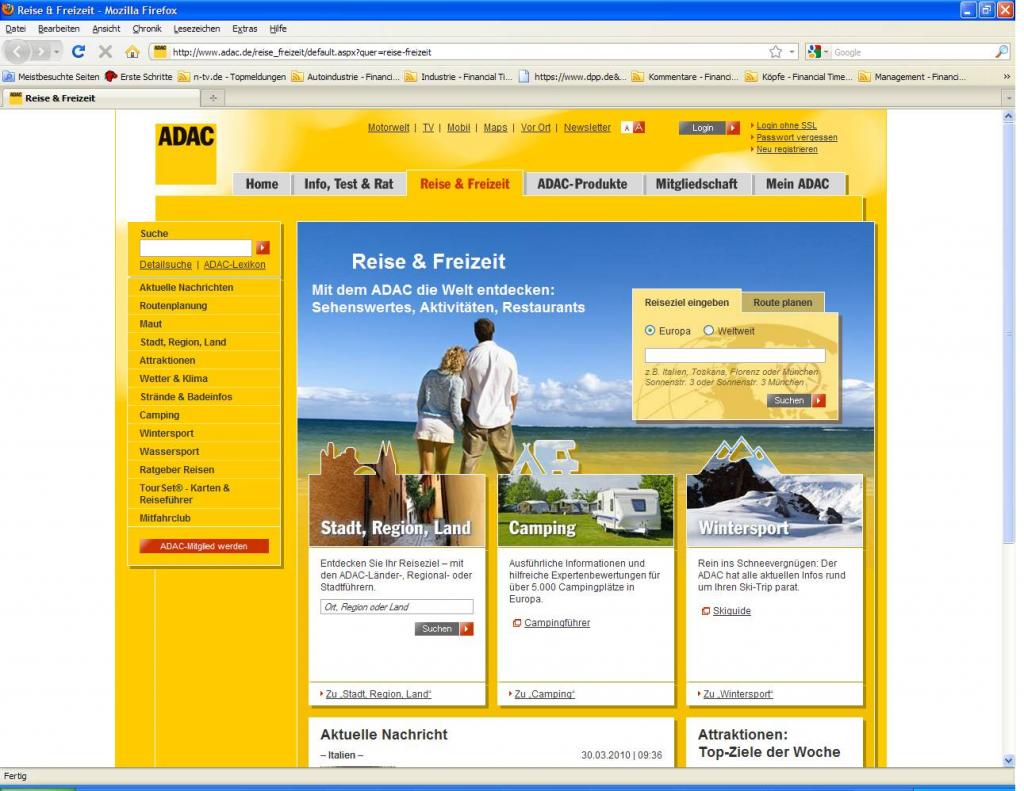This screenshot has height=791, width=1024.
Task: Open the Skiguide link icon
Action: 705,611
